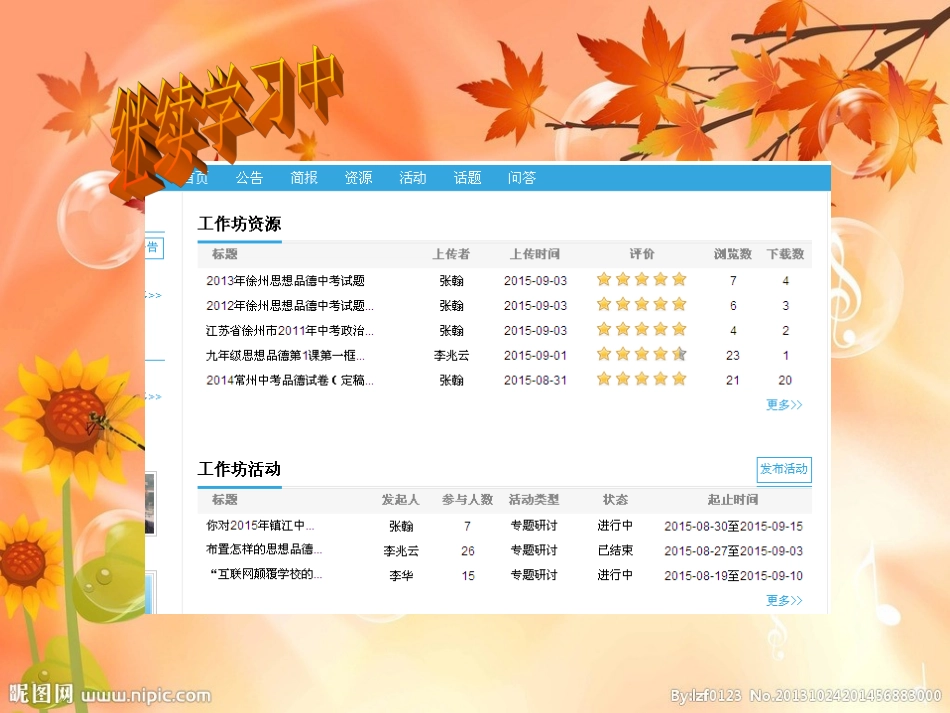Click view count 23 in resources table
This screenshot has width=950, height=713.
(733, 356)
